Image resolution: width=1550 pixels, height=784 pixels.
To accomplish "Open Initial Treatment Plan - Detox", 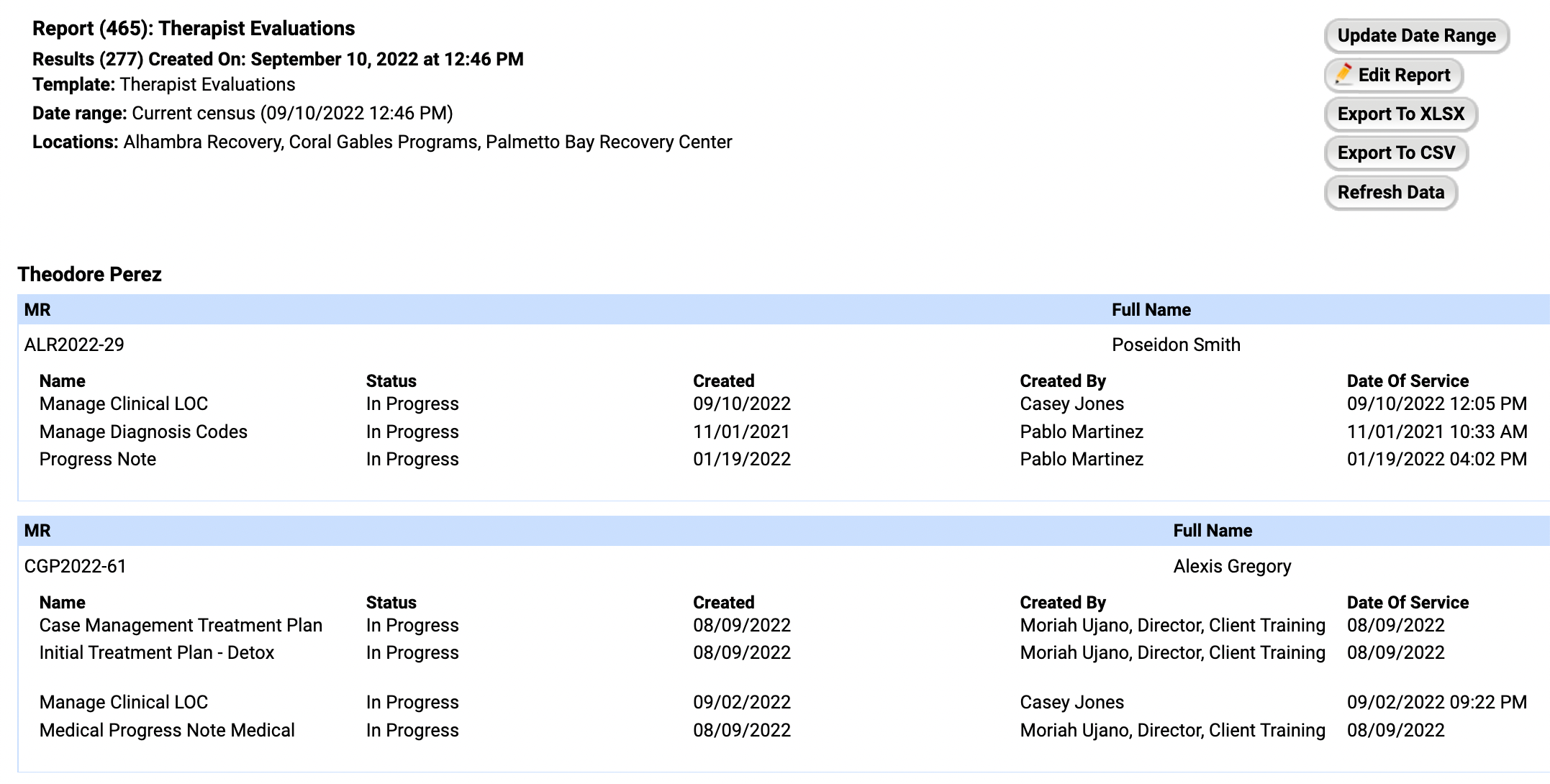I will [156, 652].
